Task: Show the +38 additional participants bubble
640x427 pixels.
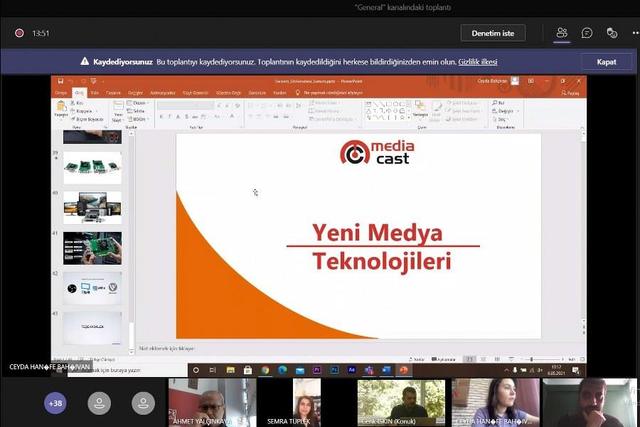Action: pos(55,403)
